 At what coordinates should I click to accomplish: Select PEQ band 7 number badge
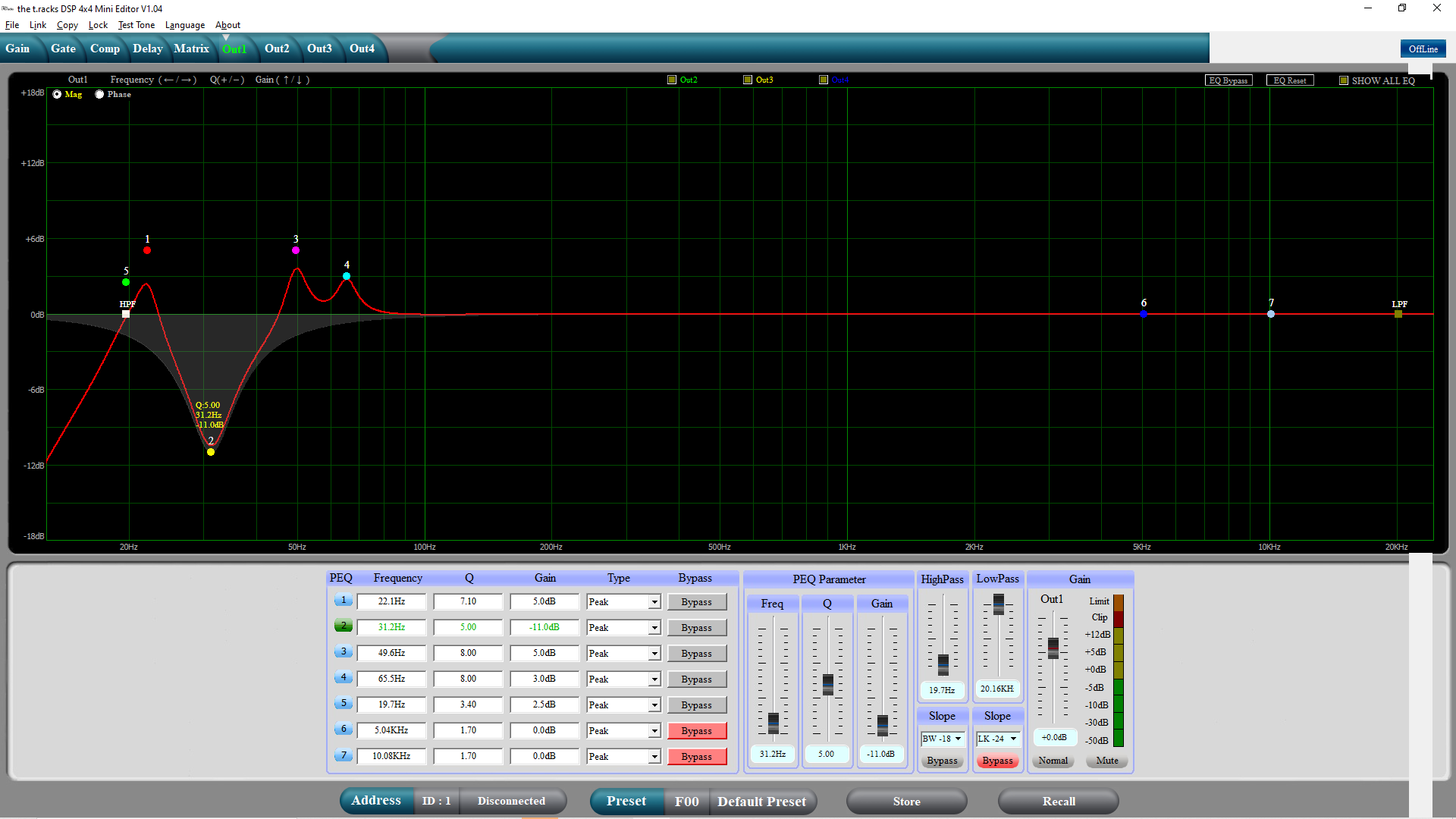tap(343, 755)
